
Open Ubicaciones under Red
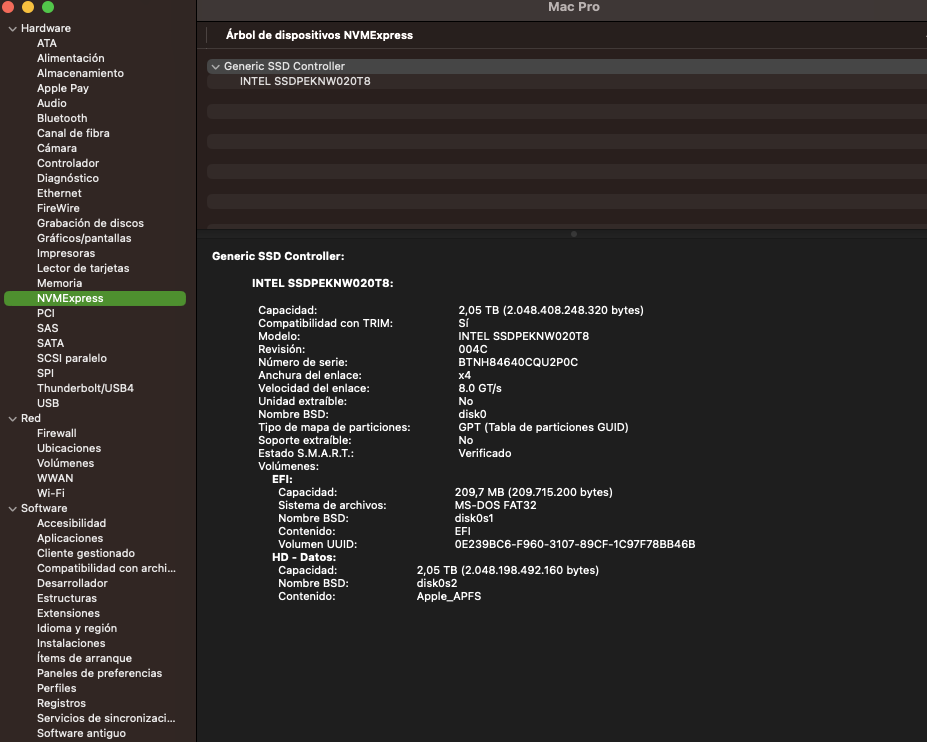click(x=69, y=448)
